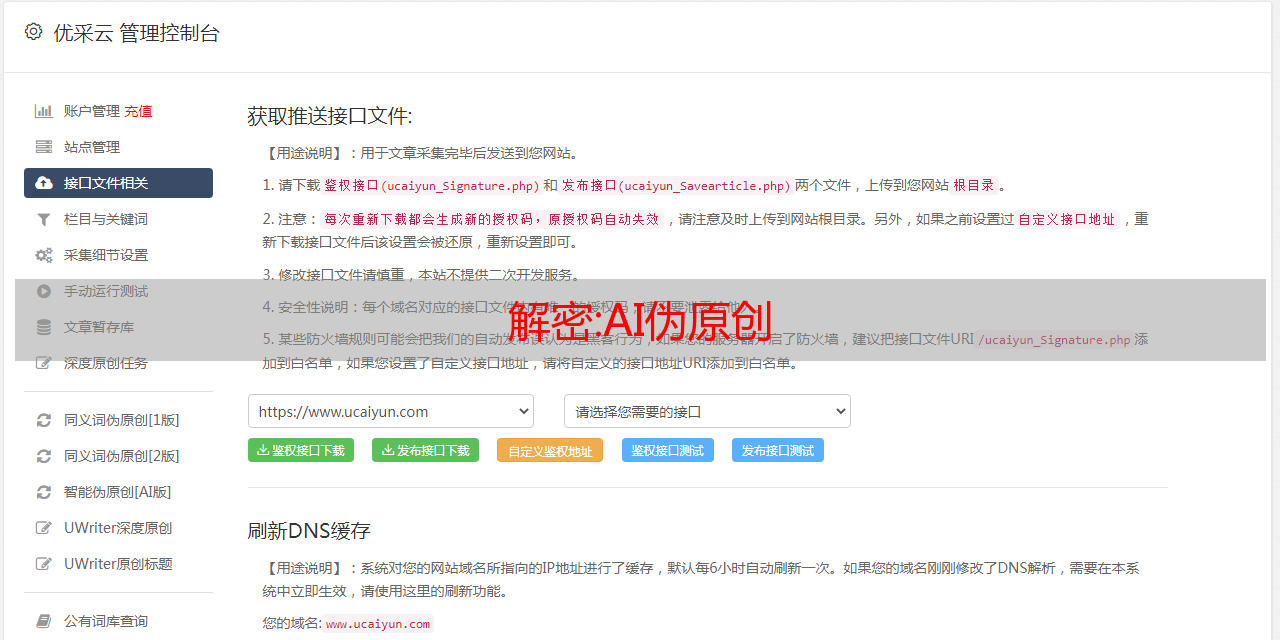Click the red 充值 link
Image resolution: width=1280 pixels, height=640 pixels.
[x=138, y=111]
